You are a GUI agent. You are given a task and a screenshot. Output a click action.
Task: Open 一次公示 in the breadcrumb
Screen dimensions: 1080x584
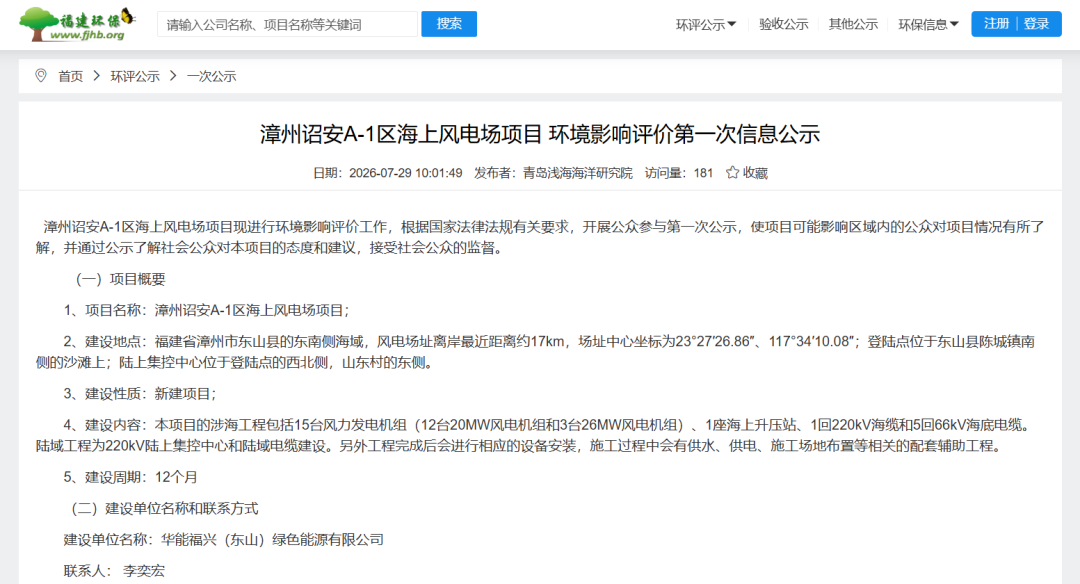[211, 76]
